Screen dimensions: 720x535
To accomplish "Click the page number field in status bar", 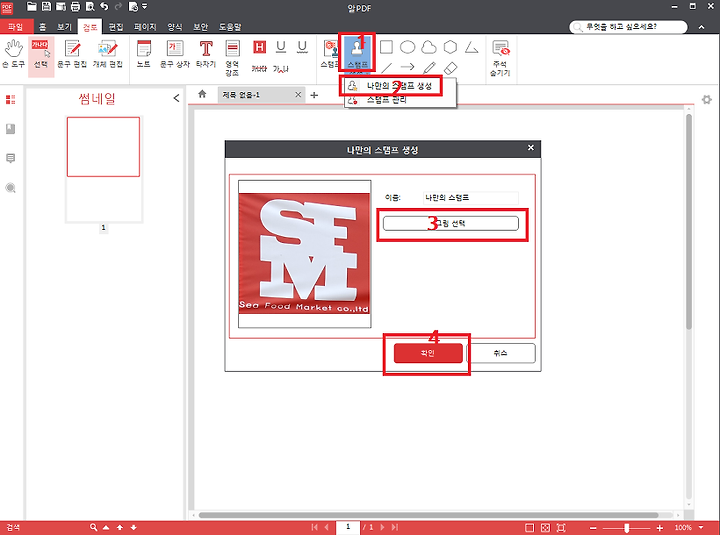I will pos(348,527).
